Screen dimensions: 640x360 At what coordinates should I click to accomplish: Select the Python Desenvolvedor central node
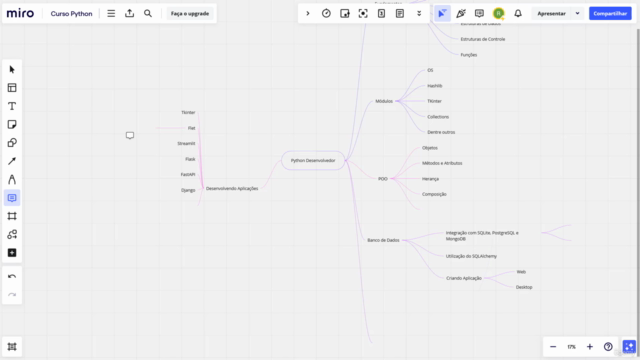(x=313, y=160)
